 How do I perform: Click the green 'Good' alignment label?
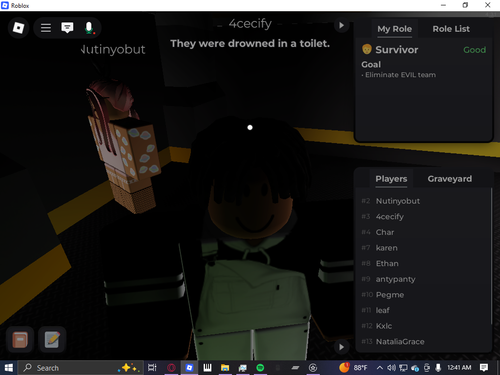tap(474, 50)
